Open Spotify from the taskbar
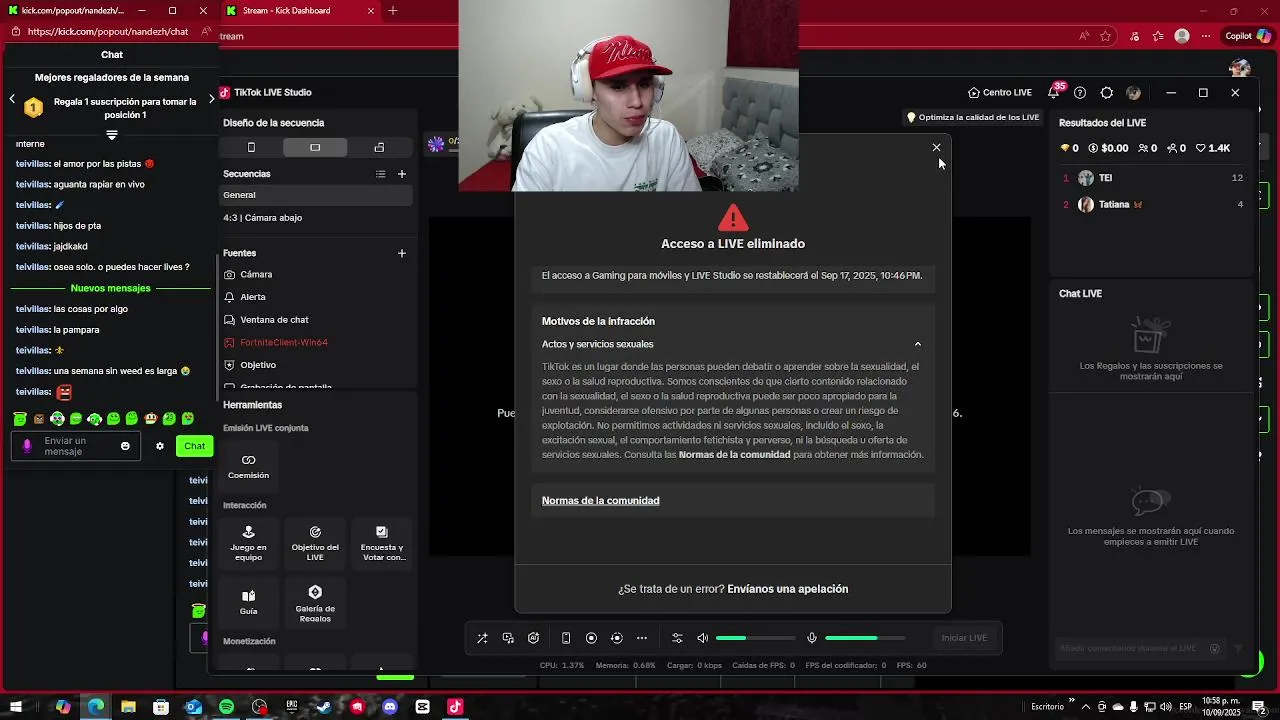1280x720 pixels. click(x=227, y=707)
